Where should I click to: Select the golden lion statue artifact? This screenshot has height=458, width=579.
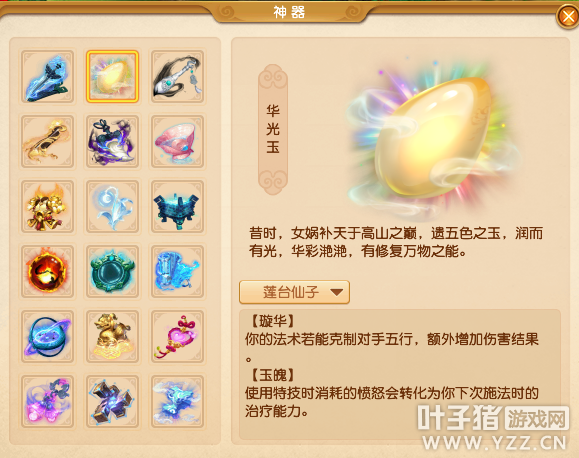pos(112,336)
